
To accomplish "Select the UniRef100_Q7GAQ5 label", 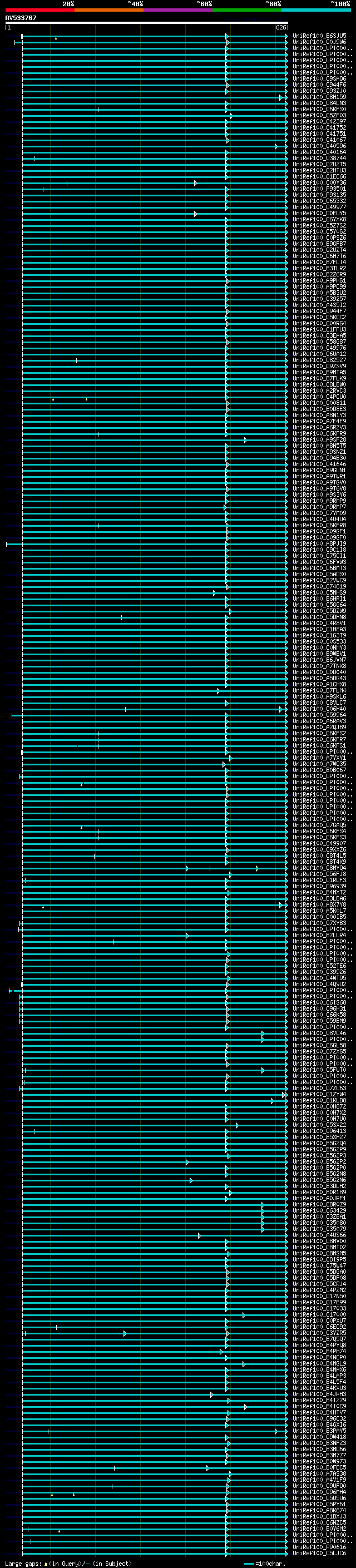I will (x=319, y=825).
